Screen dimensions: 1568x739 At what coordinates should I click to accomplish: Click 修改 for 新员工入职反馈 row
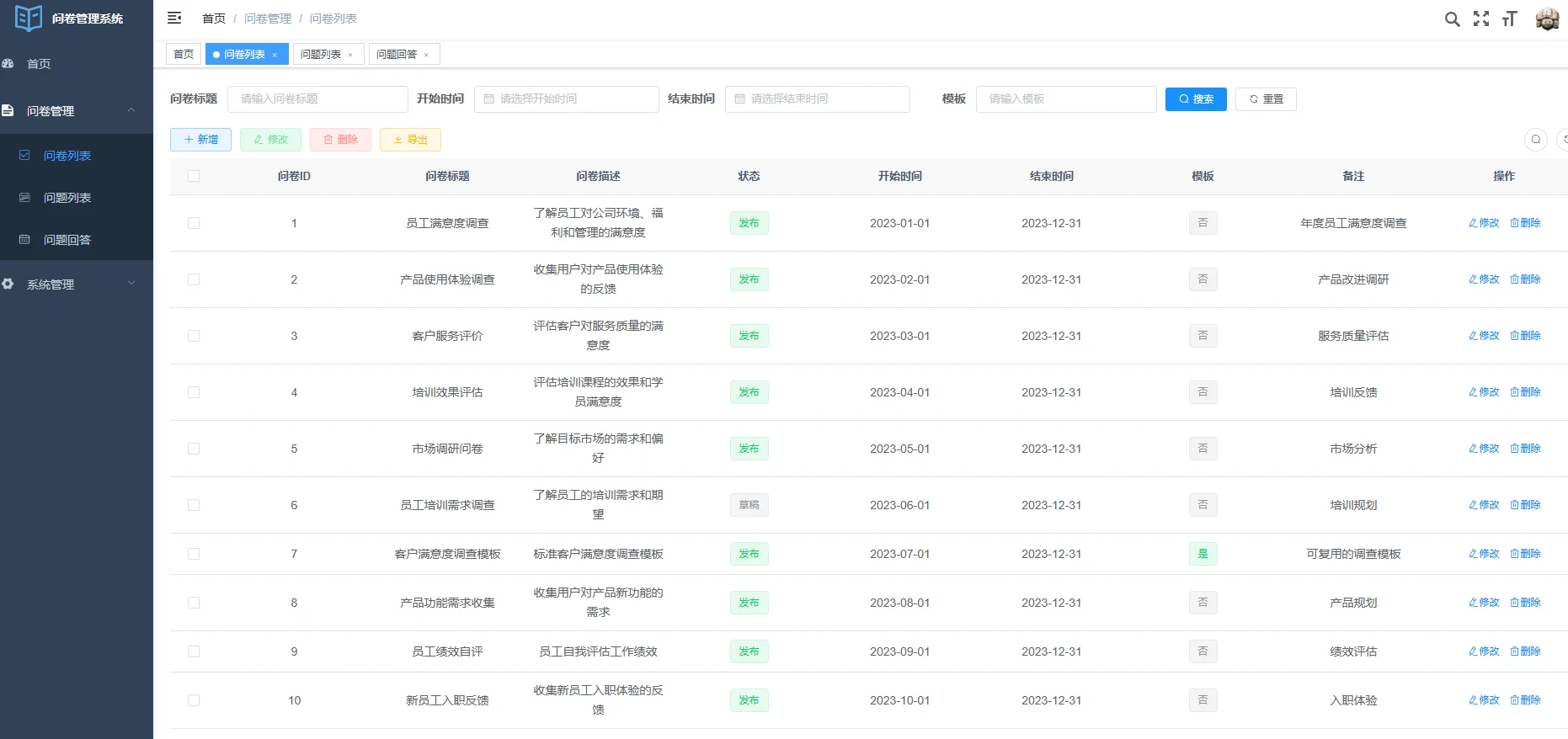point(1484,700)
